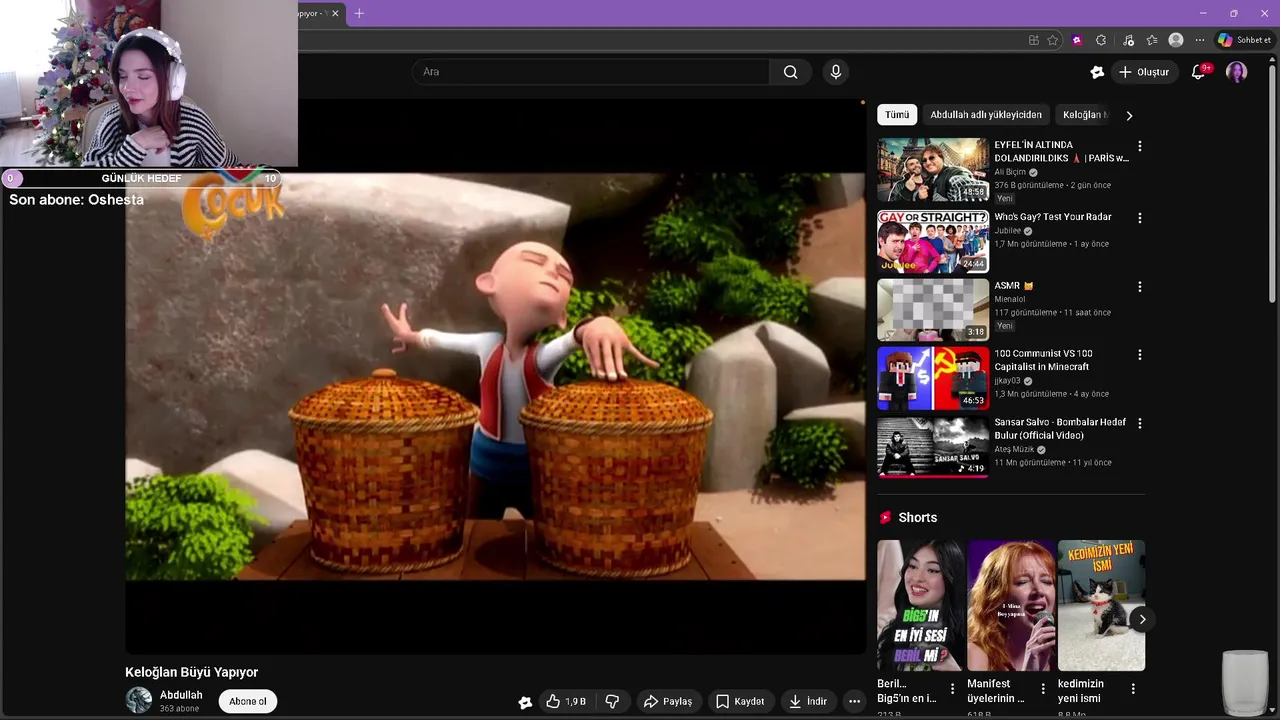Click the Shorts section heading
This screenshot has width=1280, height=720.
click(917, 517)
